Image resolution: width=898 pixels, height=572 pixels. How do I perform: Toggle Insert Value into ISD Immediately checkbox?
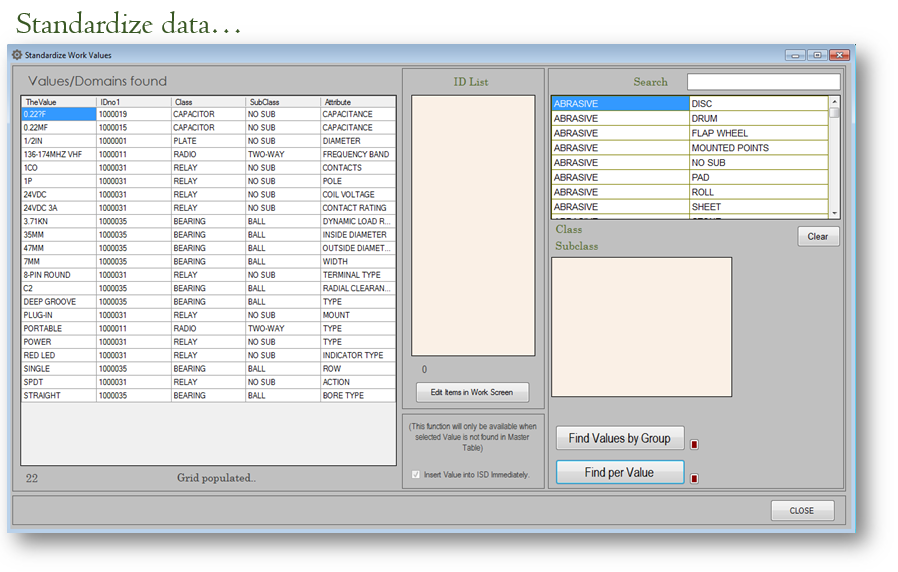(417, 474)
